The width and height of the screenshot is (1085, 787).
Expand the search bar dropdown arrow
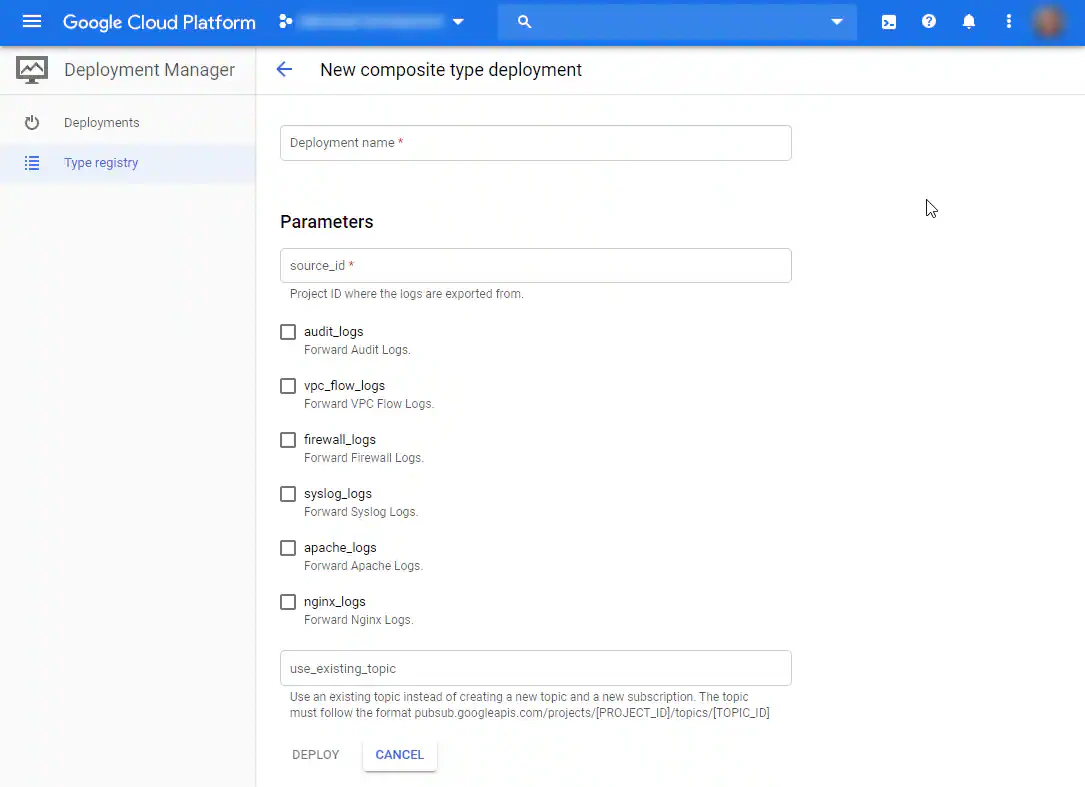pyautogui.click(x=837, y=21)
